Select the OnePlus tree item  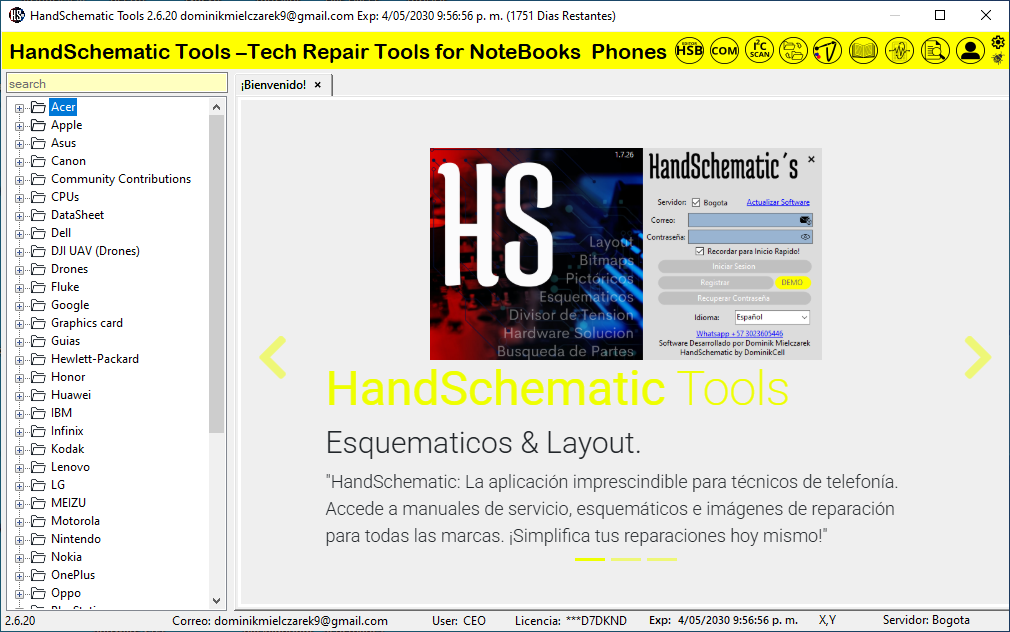pos(73,575)
